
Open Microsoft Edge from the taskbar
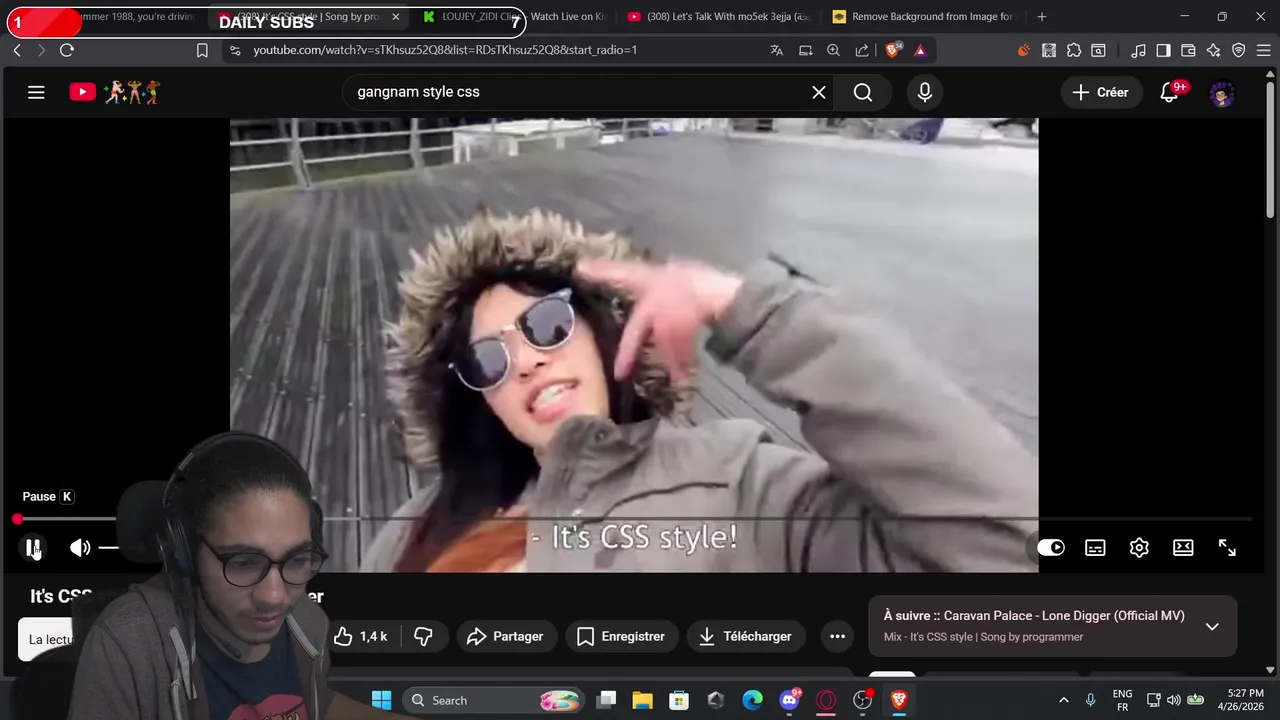coord(752,700)
